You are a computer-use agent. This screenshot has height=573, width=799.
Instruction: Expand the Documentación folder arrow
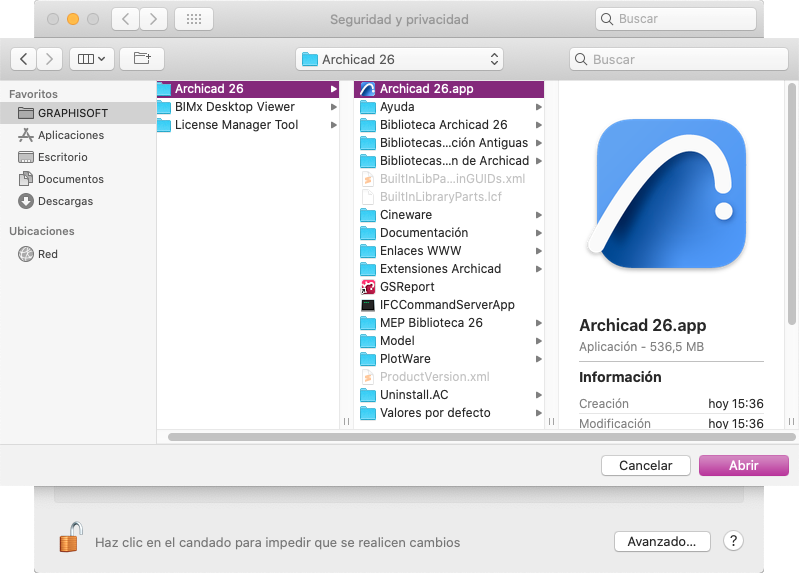[539, 233]
